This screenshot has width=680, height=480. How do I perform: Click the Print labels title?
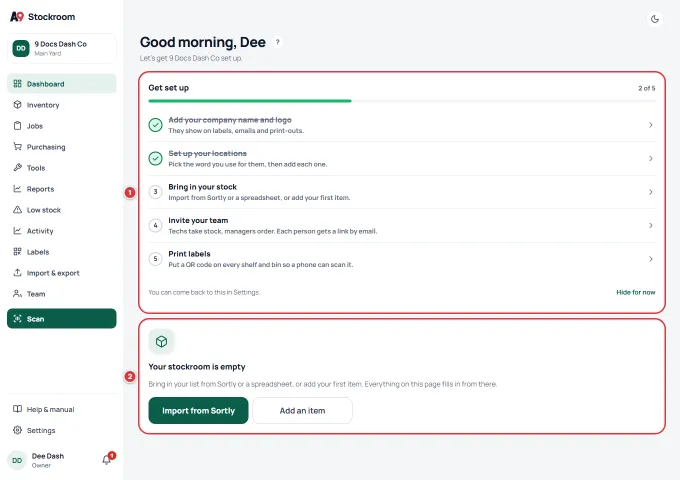tap(190, 254)
